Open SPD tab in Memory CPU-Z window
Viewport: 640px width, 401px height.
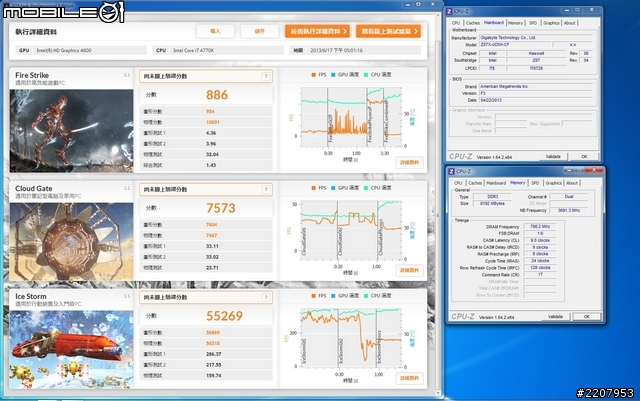click(x=535, y=183)
